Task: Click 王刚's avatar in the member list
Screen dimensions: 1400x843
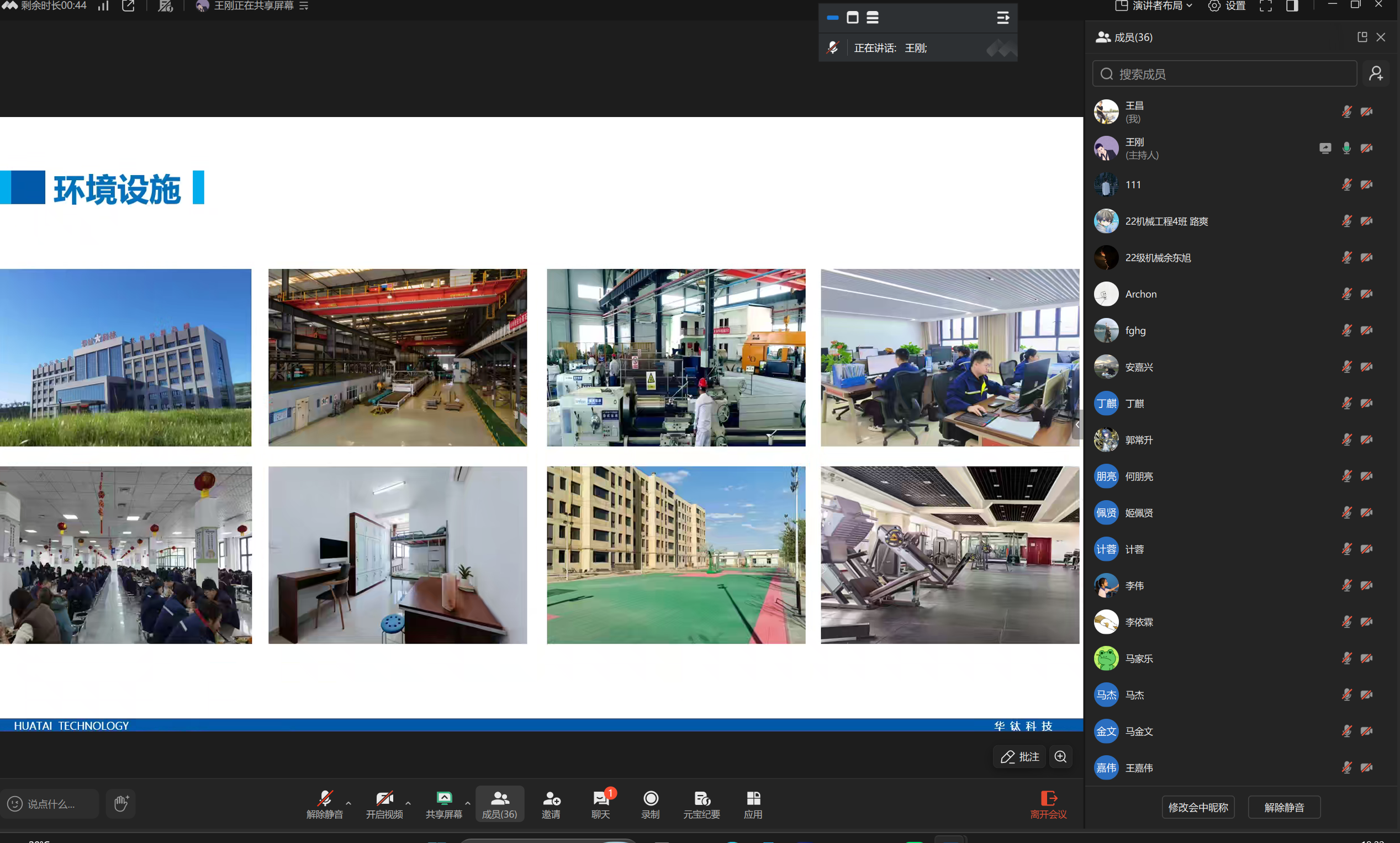Action: pos(1106,149)
